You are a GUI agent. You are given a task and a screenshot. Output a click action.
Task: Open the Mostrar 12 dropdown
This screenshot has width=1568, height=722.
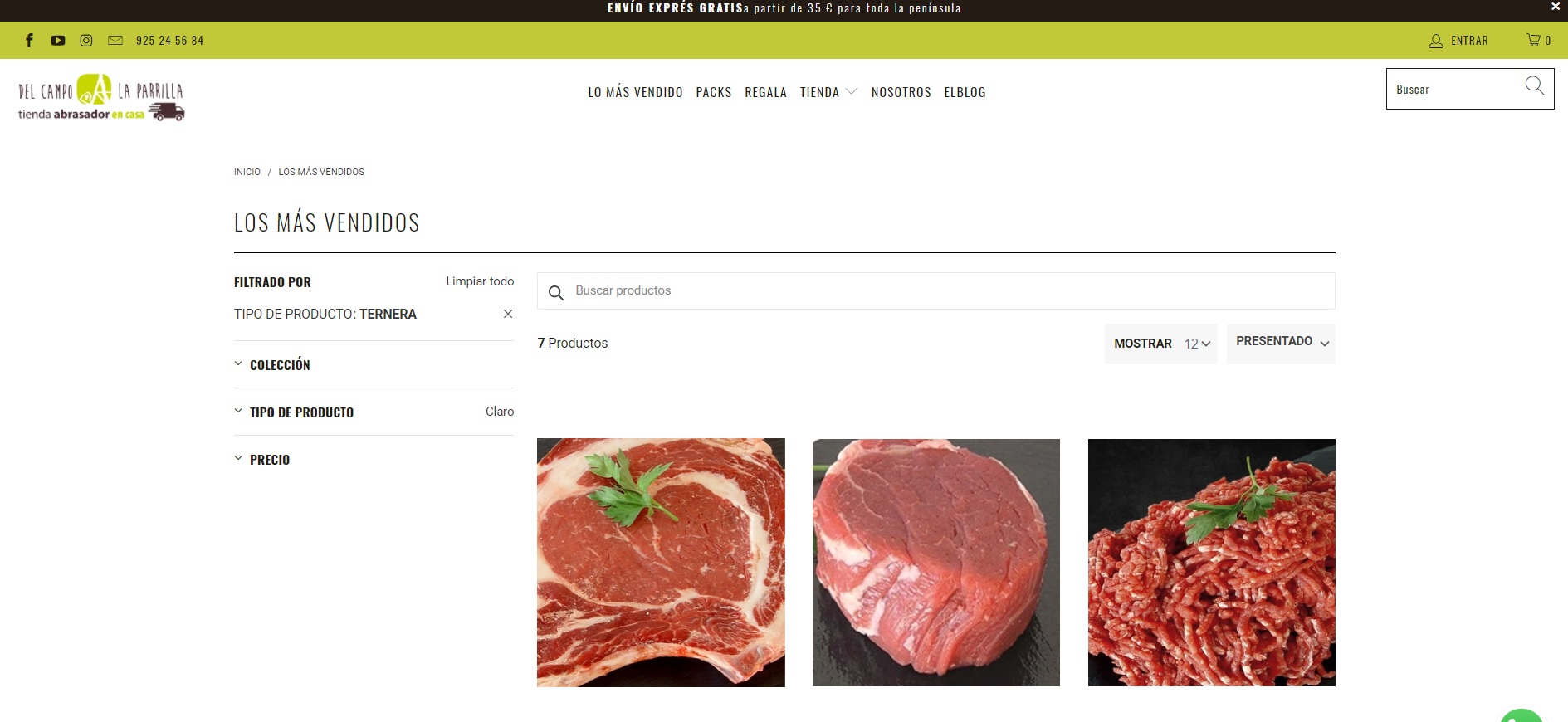pos(1160,344)
